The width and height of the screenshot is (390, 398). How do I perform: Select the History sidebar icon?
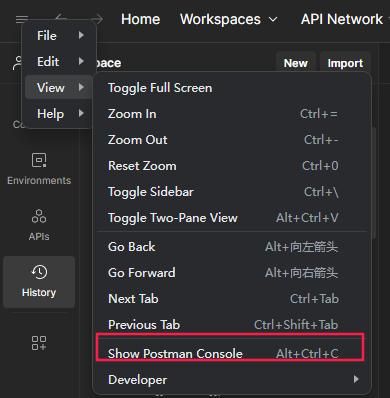[x=39, y=282]
